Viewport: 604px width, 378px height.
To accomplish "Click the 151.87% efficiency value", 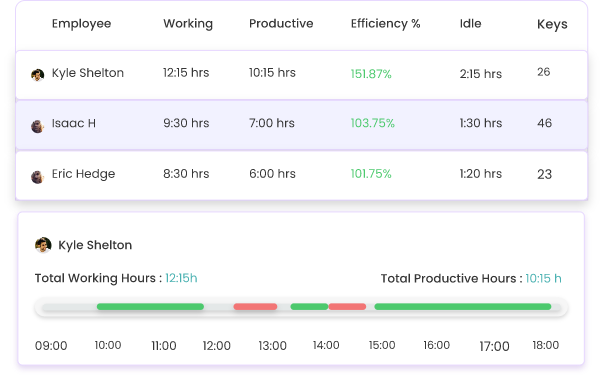I will [371, 74].
